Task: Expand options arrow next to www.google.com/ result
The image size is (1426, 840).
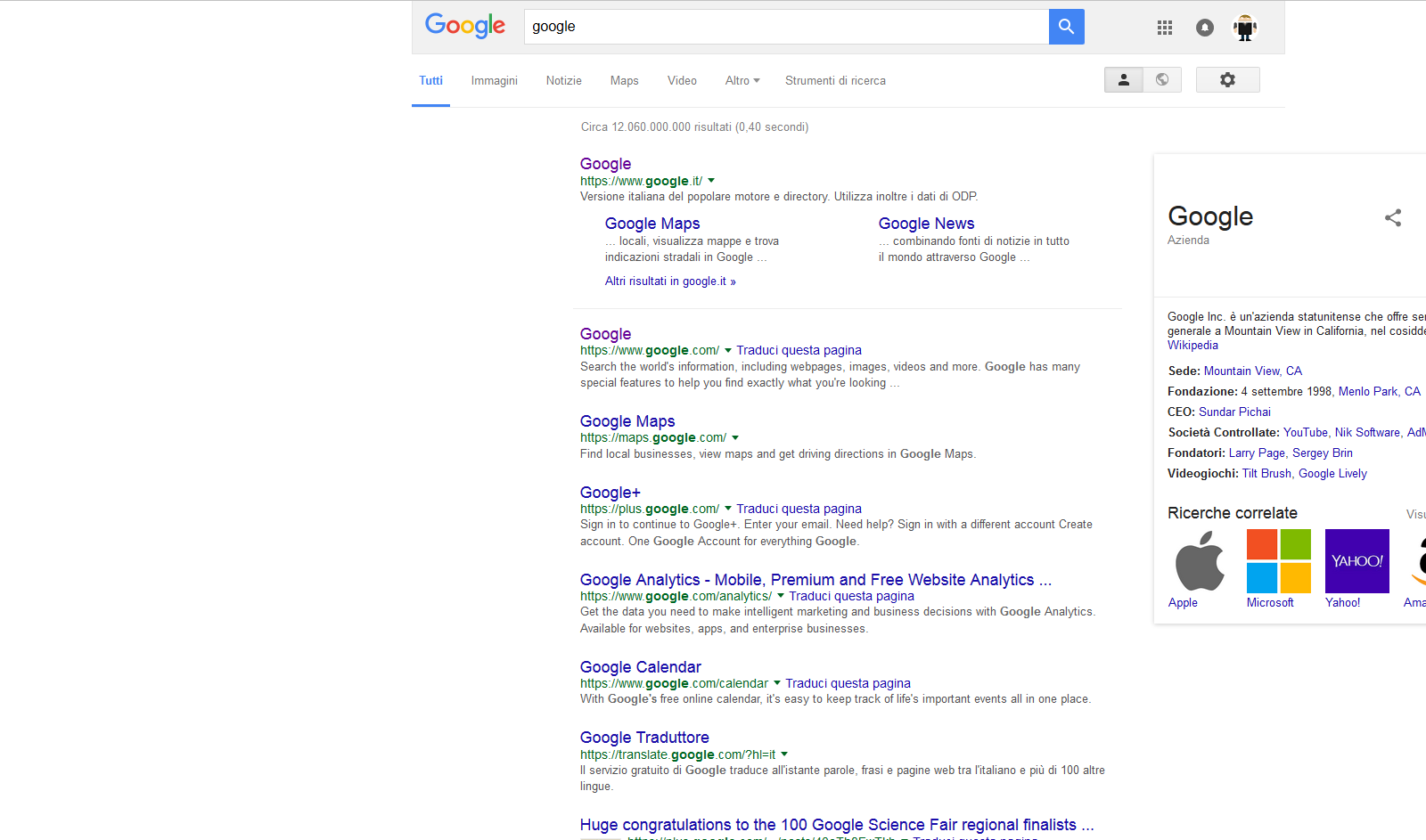Action: point(728,350)
